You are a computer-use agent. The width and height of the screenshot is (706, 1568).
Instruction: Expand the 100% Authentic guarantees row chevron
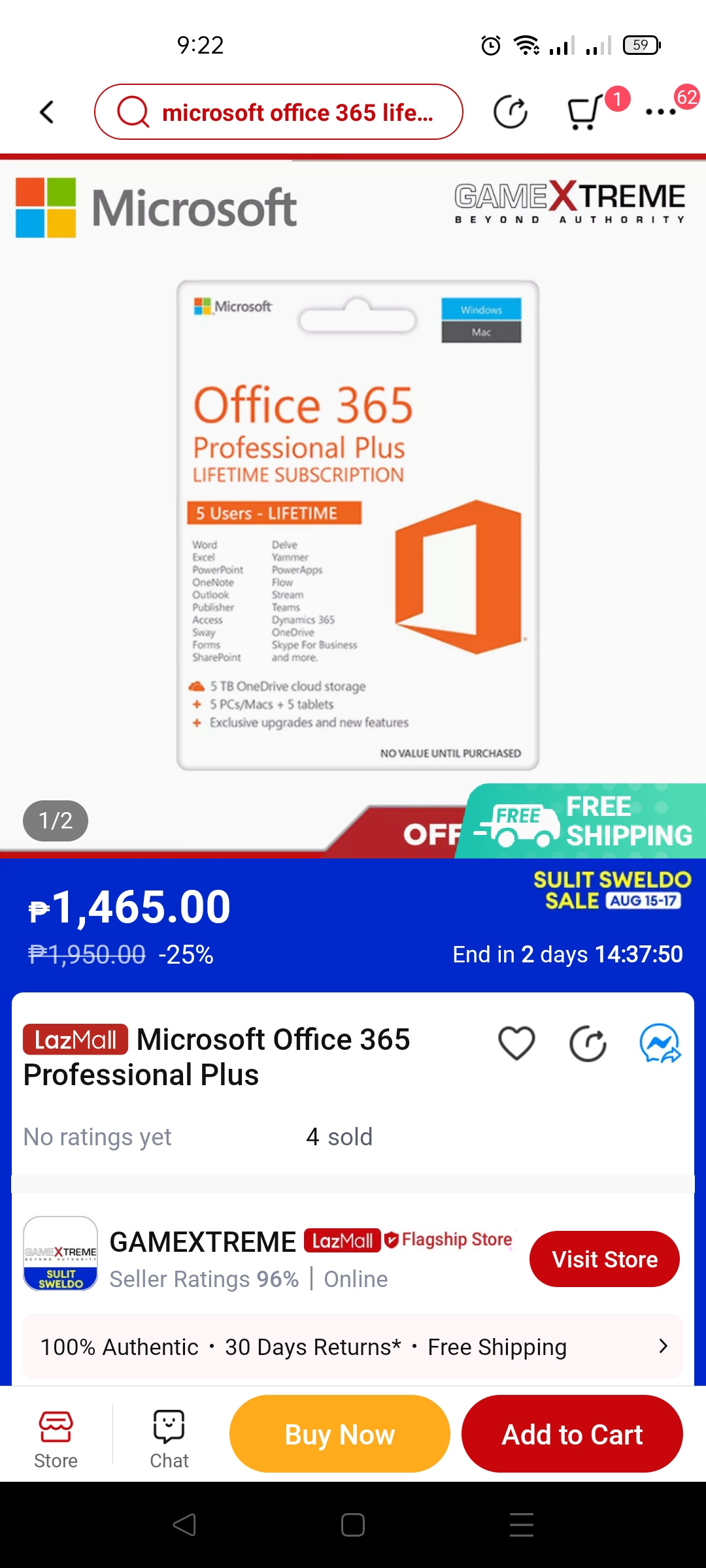pos(663,1346)
